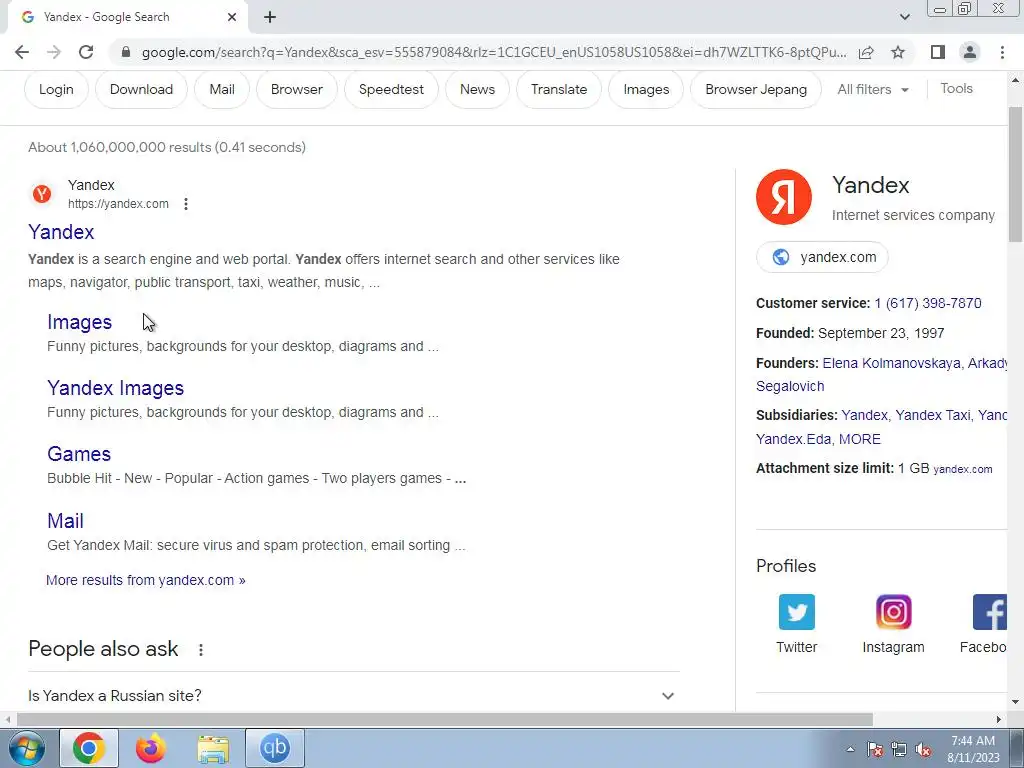The image size is (1024, 768).
Task: Expand 'Is Yandex a Russian site?' question
Action: [x=353, y=696]
